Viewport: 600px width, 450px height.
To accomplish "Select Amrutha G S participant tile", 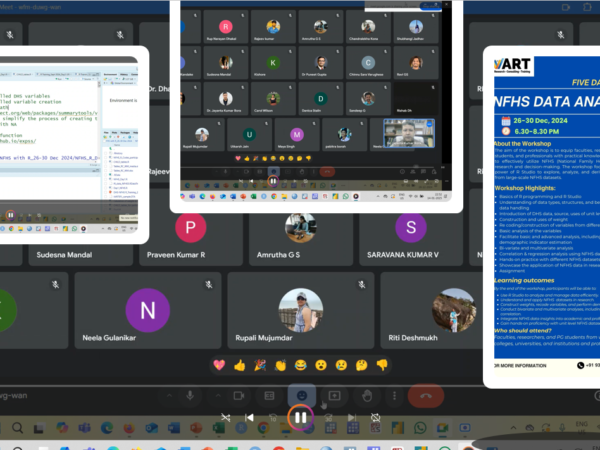I will point(301,239).
